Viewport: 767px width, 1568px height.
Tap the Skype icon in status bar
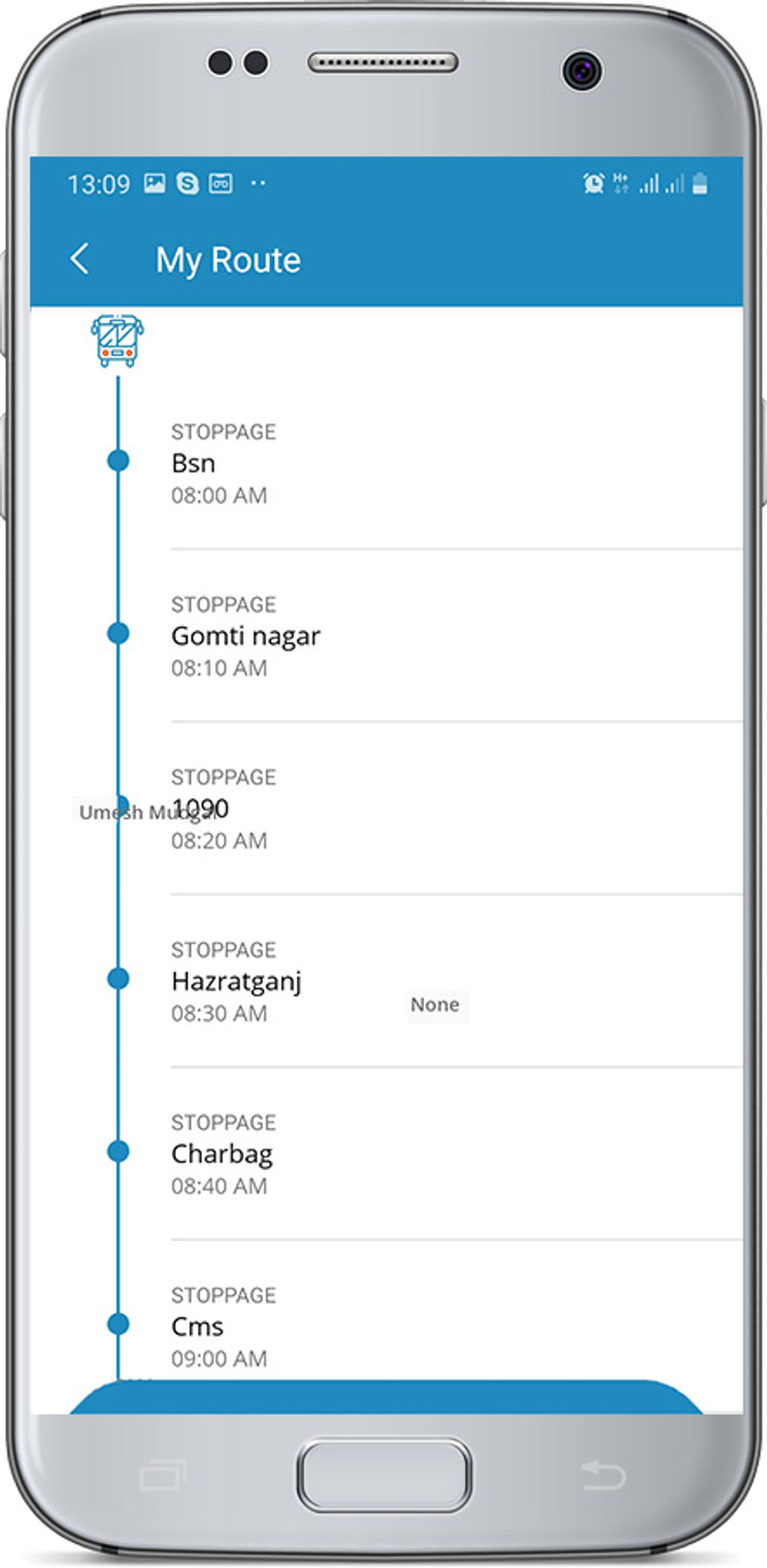188,184
